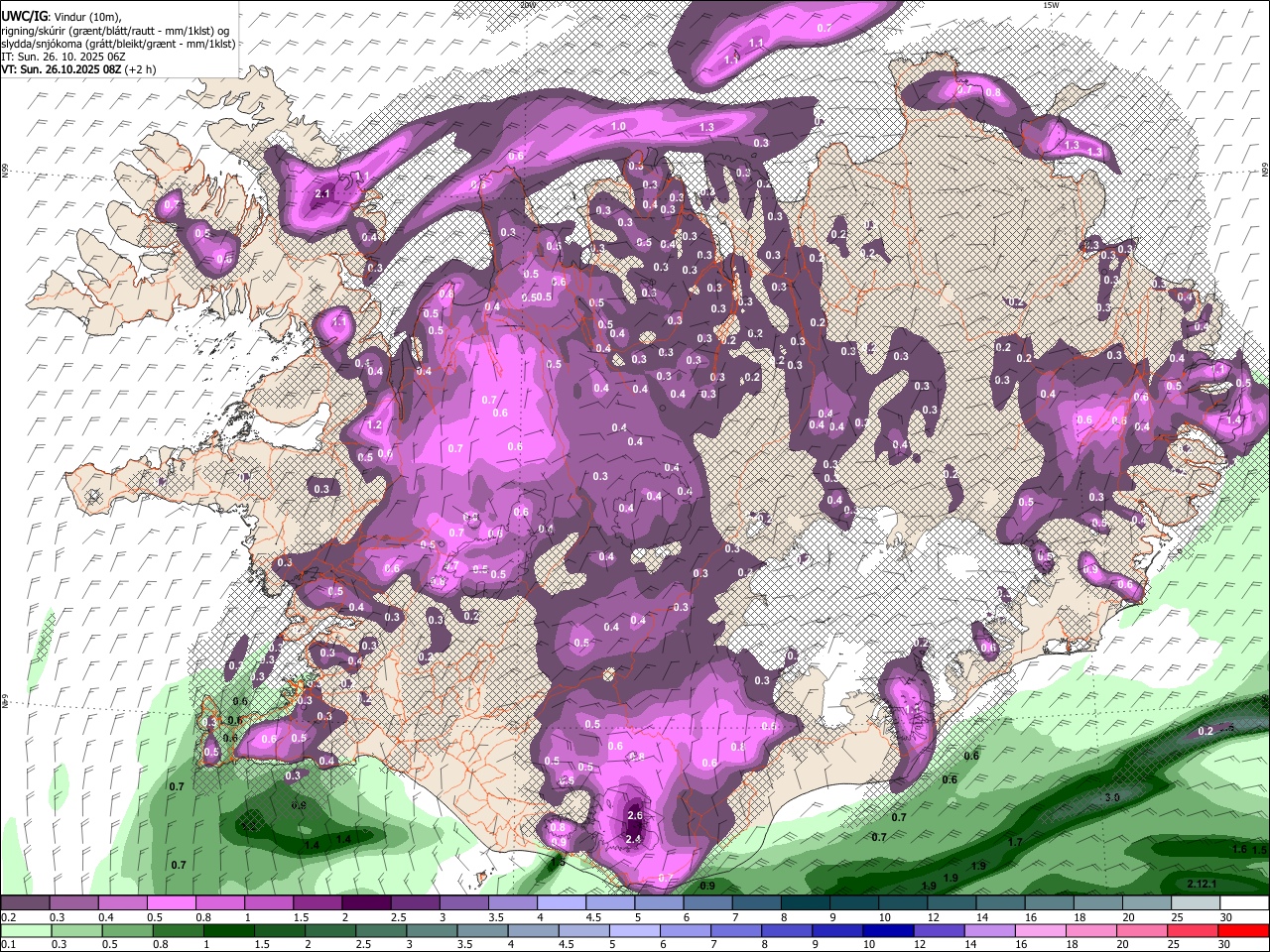
Task: Pick the white 30 swatch in snowfall legend
Action: click(1244, 903)
